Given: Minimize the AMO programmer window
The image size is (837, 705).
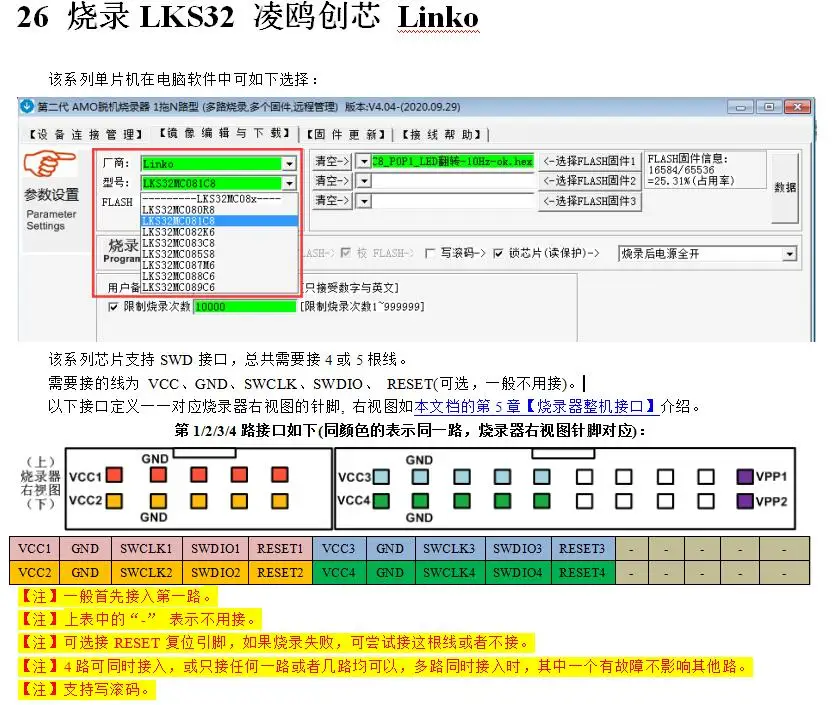Looking at the screenshot, I should tap(740, 107).
